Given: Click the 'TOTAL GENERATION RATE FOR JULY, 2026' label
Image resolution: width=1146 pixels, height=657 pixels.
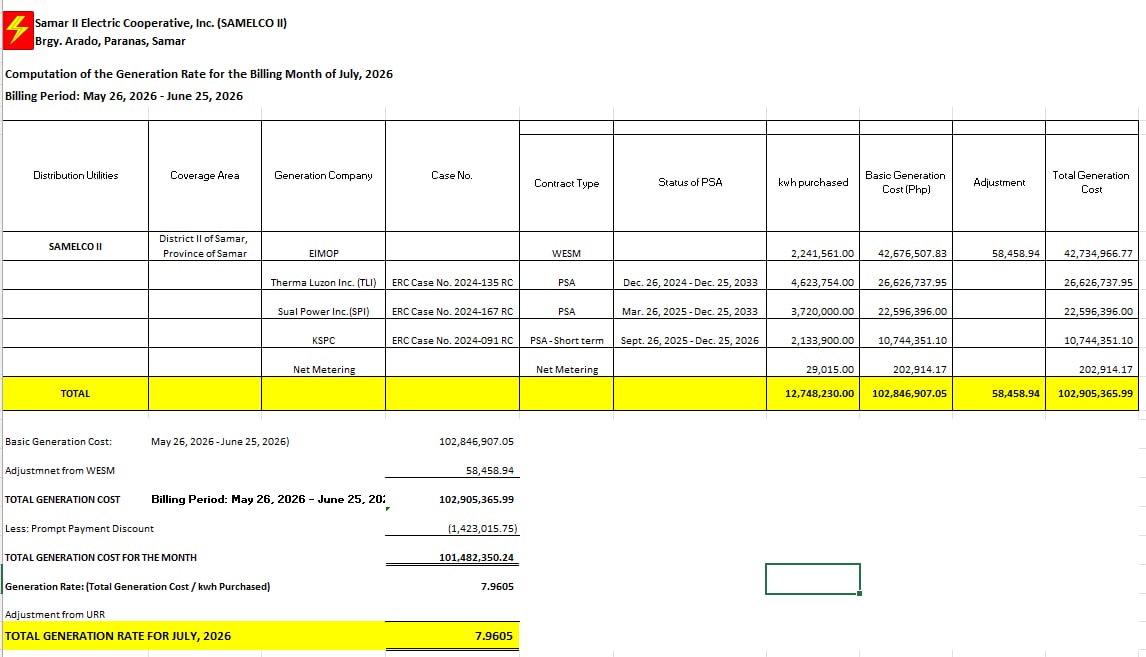Looking at the screenshot, I should [118, 636].
